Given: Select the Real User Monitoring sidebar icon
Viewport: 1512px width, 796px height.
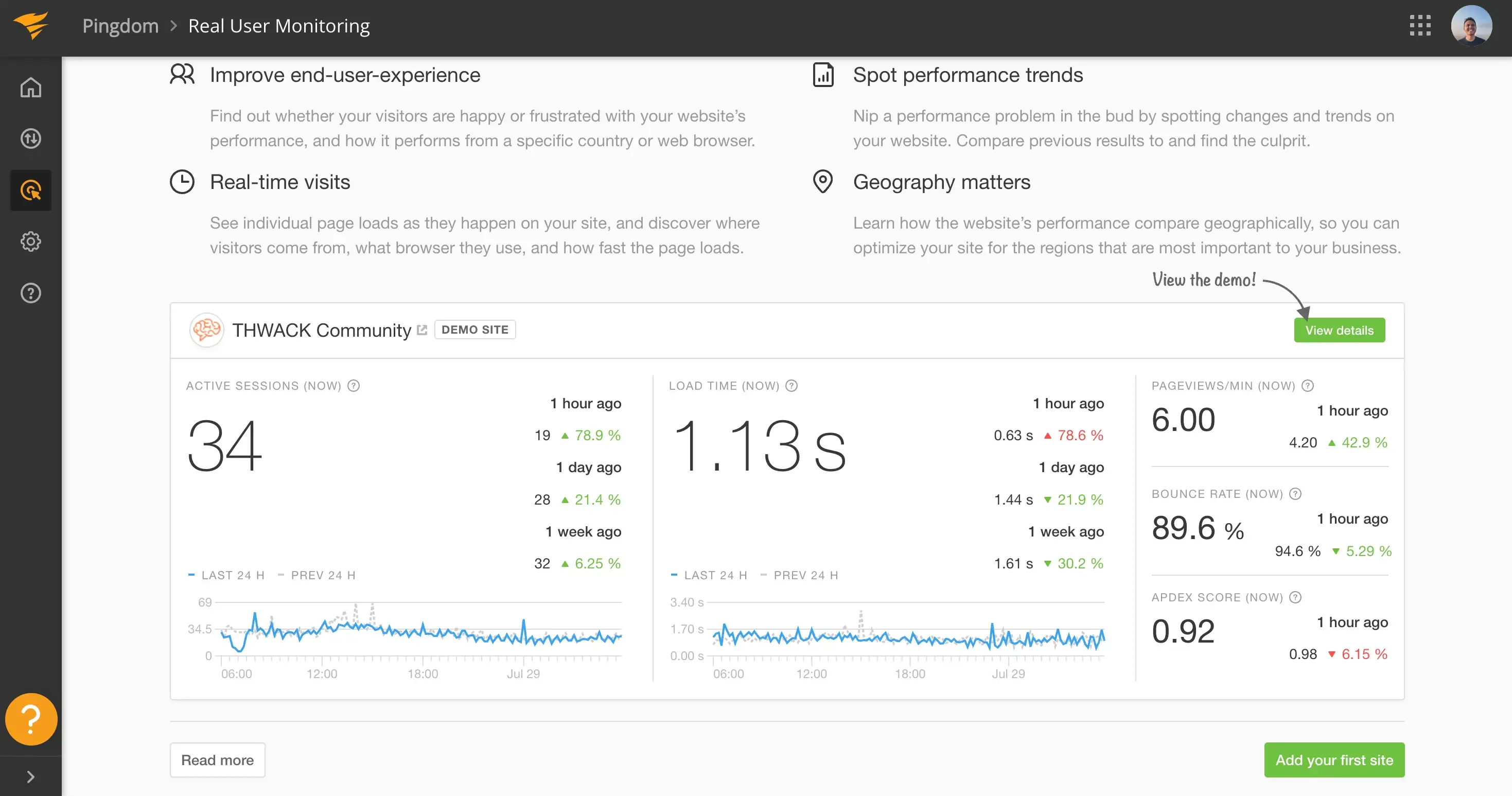Looking at the screenshot, I should click(x=30, y=190).
